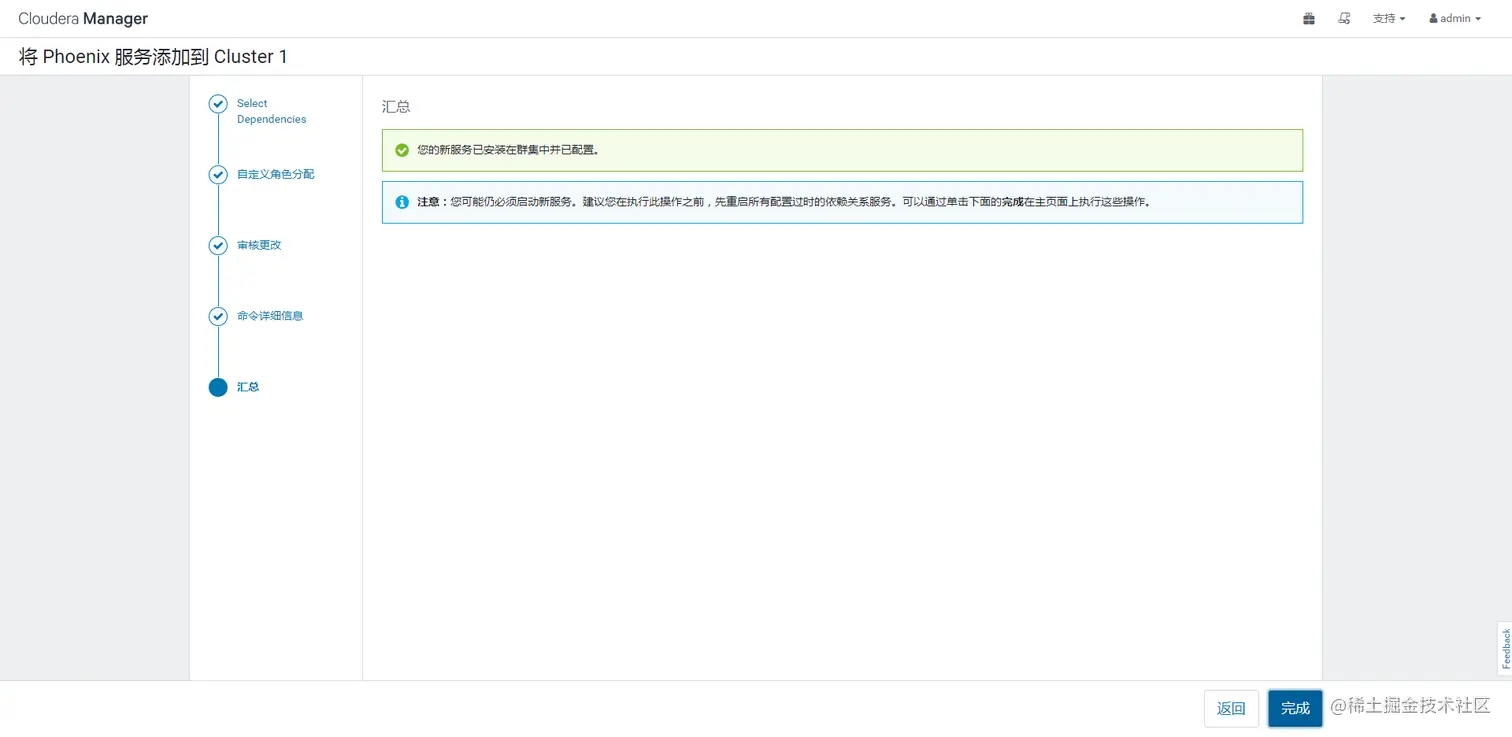The image size is (1512, 737).
Task: Click the 注意 restart notice text
Action: tap(785, 202)
